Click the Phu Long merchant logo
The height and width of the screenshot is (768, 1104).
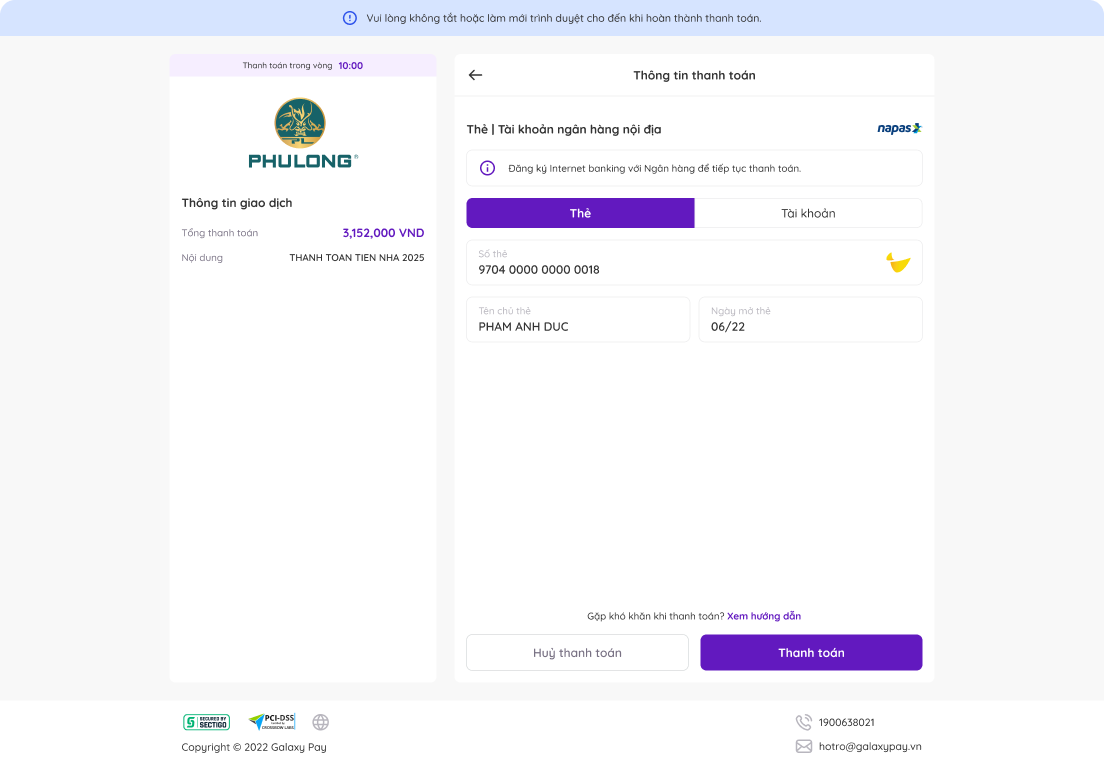tap(303, 133)
